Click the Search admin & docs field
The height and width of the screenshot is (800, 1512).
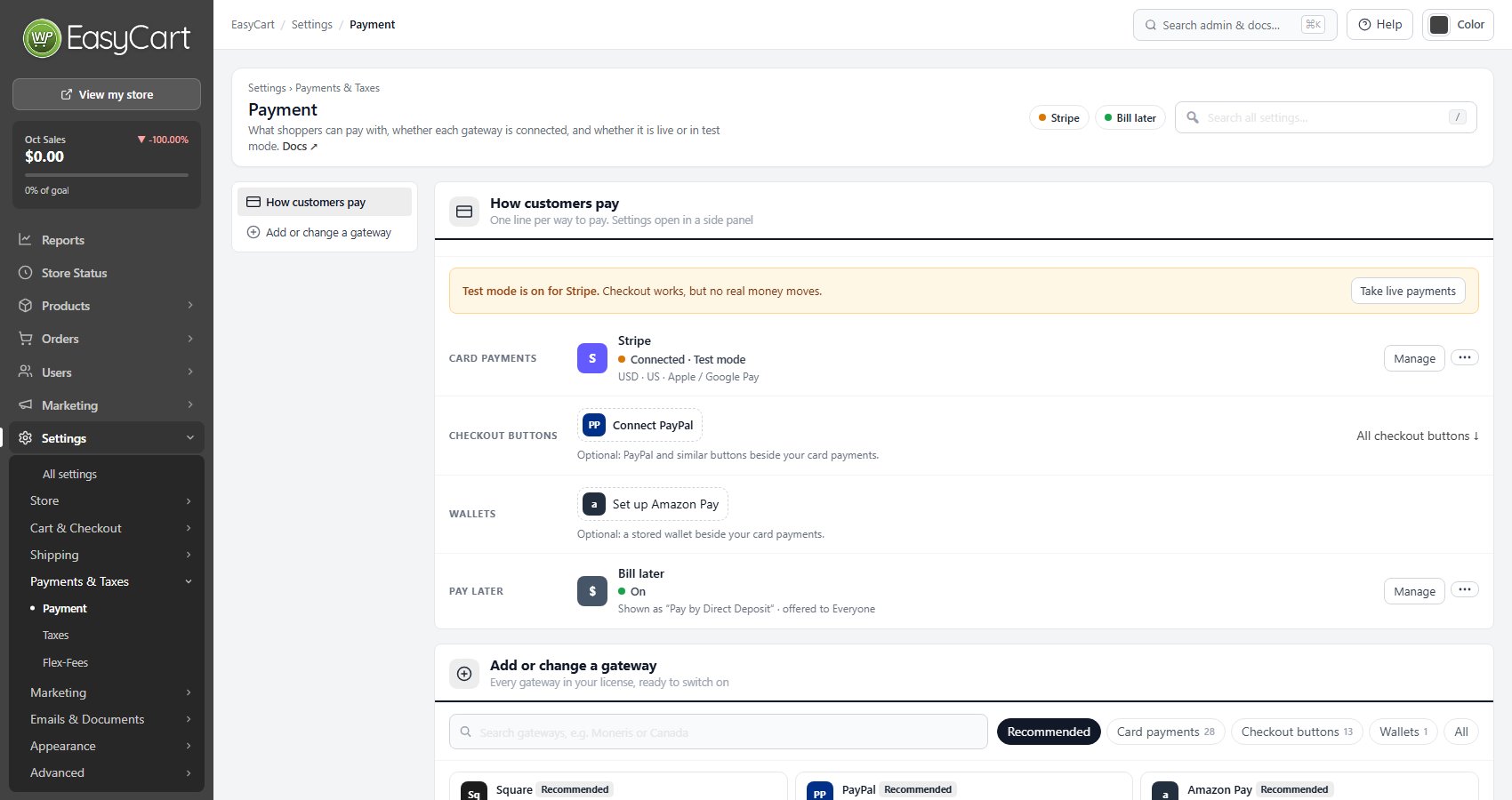click(1235, 25)
